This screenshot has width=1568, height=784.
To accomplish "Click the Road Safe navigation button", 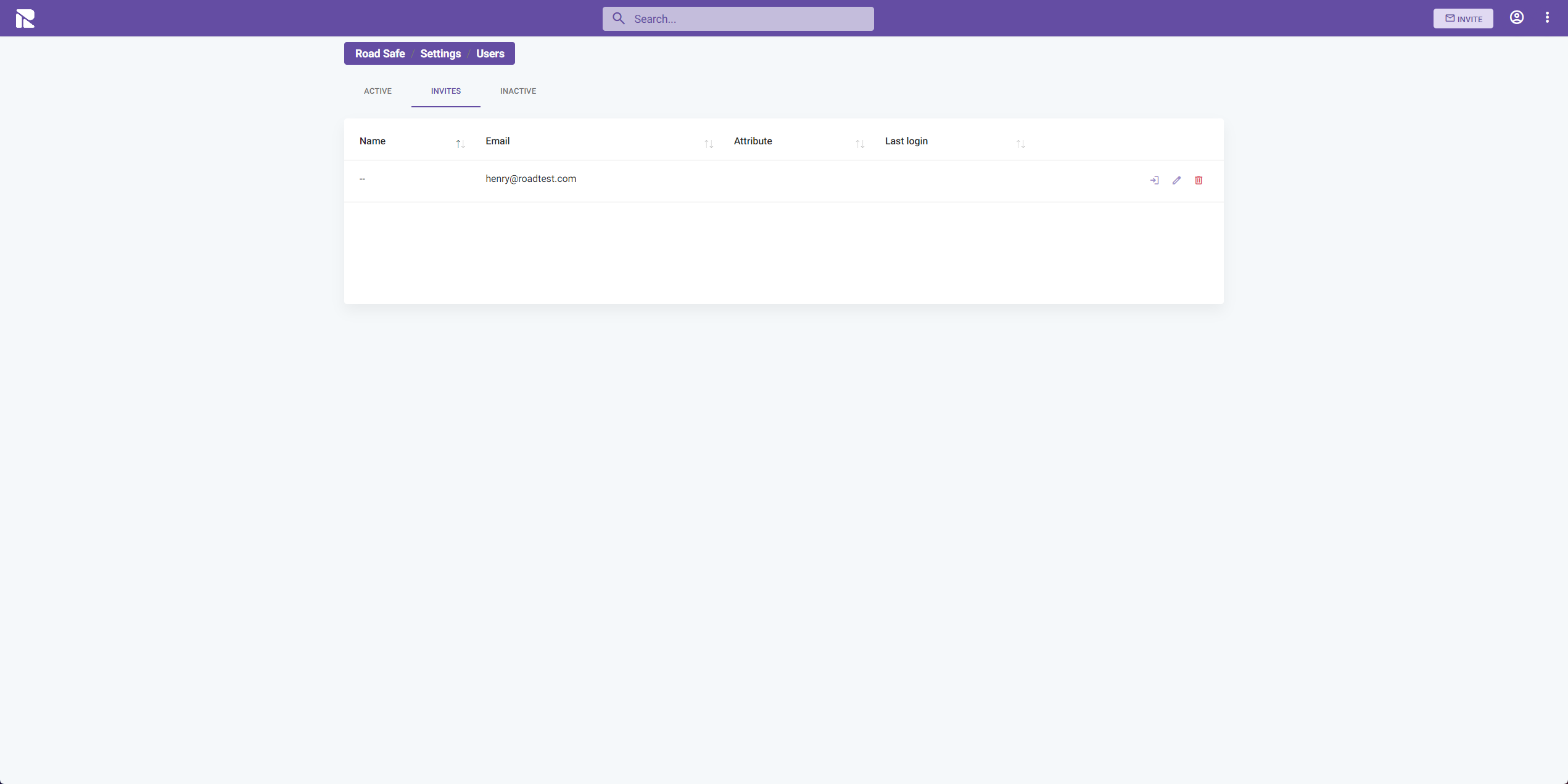I will point(381,53).
